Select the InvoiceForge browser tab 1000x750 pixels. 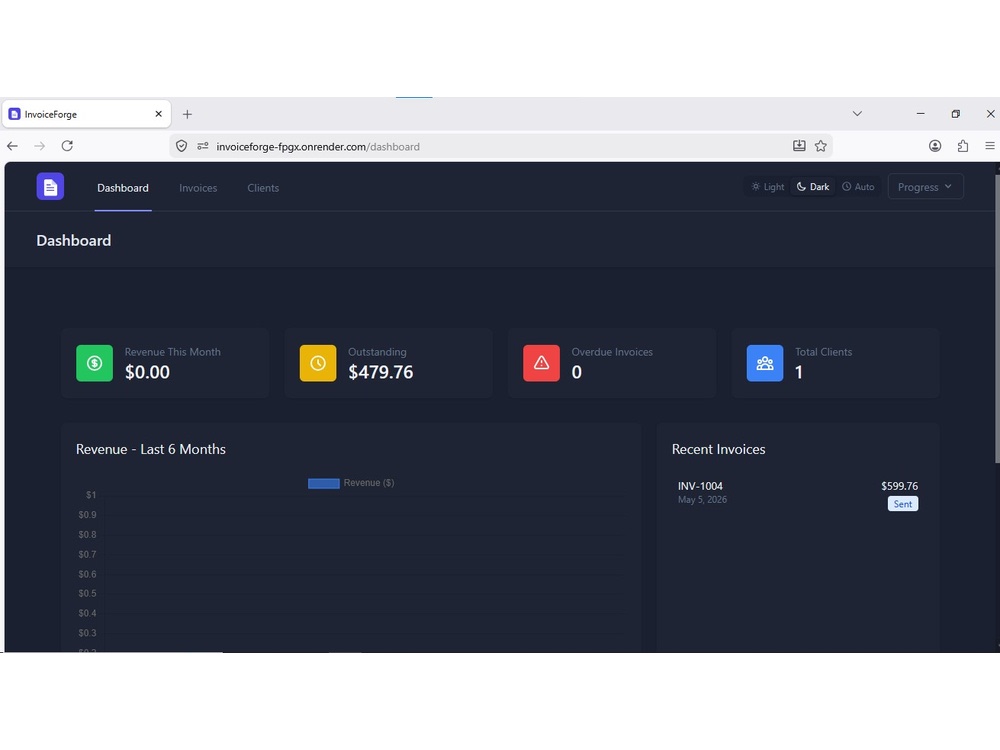[x=86, y=114]
